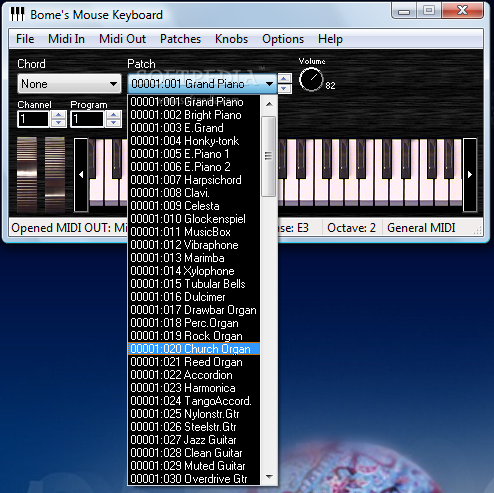
Task: Select 00001:021 Reed Organ patch
Action: [194, 362]
